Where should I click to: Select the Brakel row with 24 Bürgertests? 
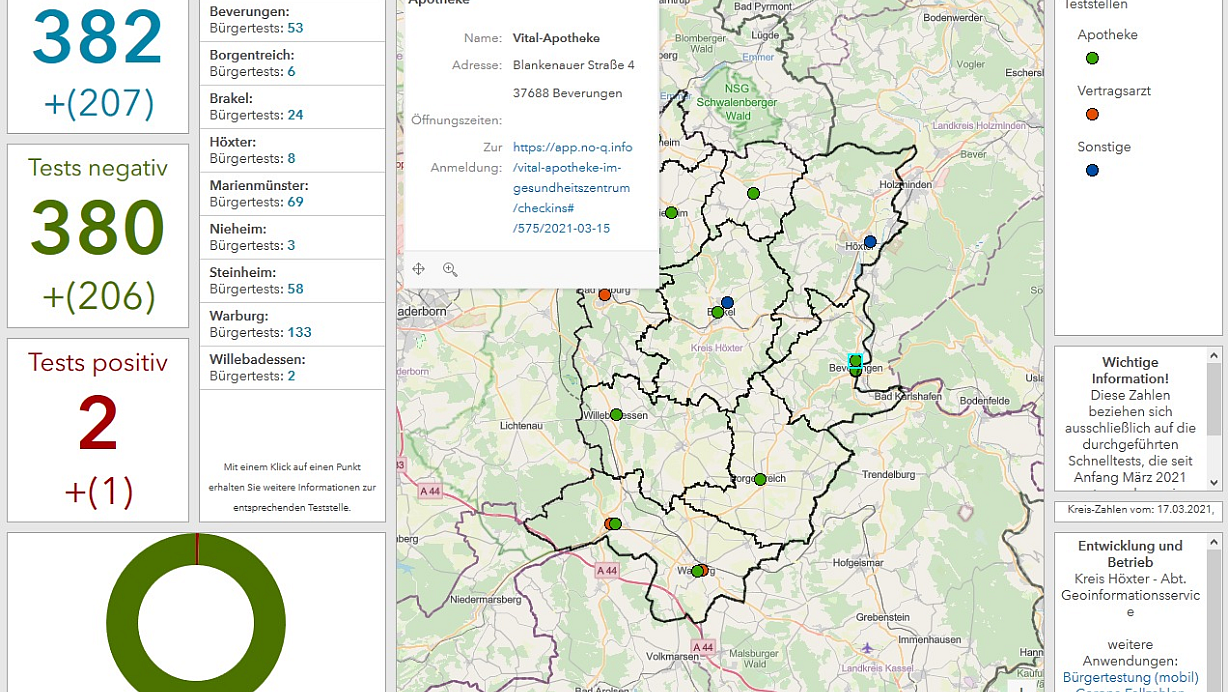(x=292, y=107)
